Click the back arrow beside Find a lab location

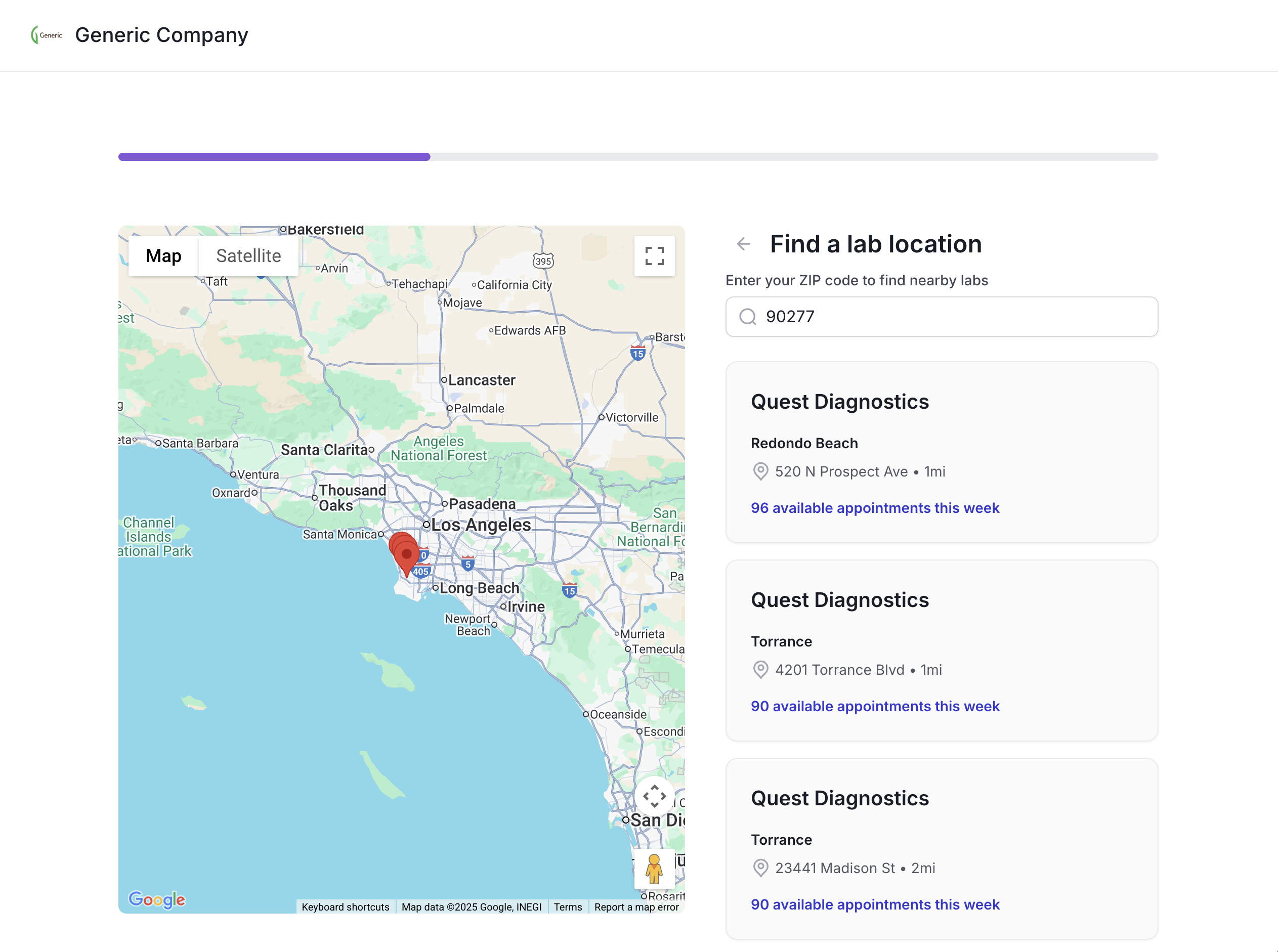pos(743,244)
